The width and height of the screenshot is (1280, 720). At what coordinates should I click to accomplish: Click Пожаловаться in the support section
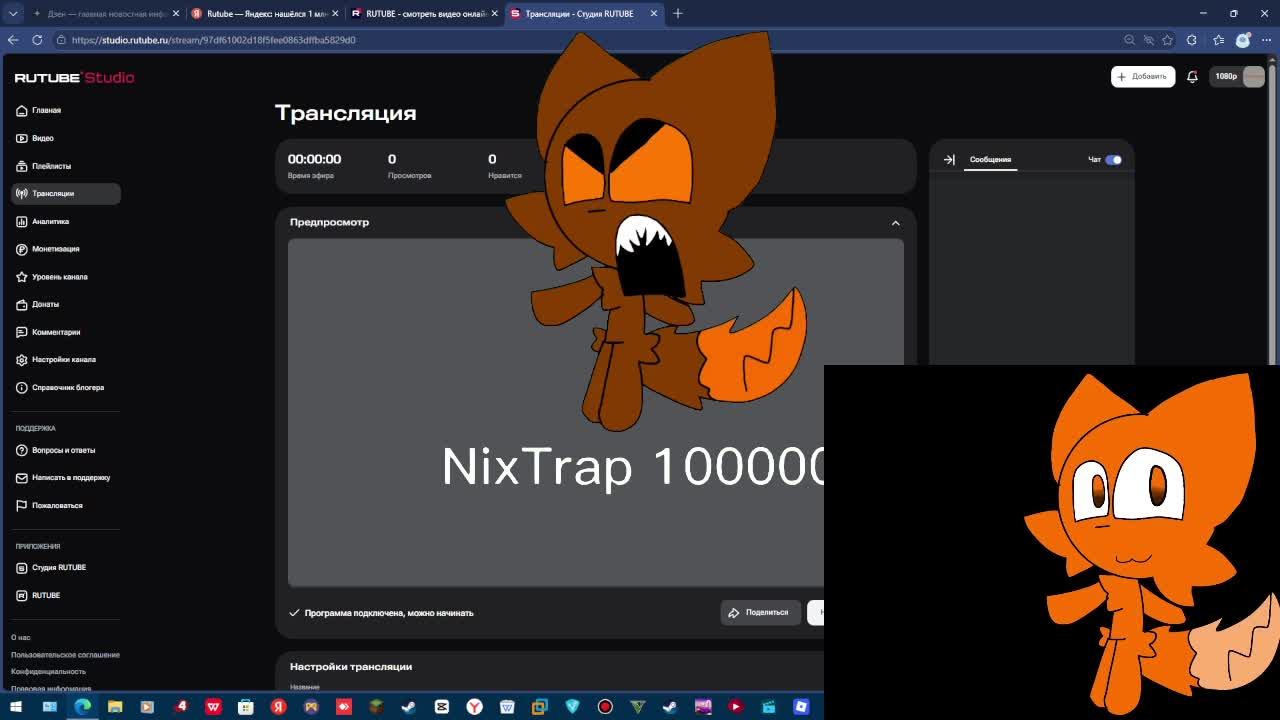65,506
